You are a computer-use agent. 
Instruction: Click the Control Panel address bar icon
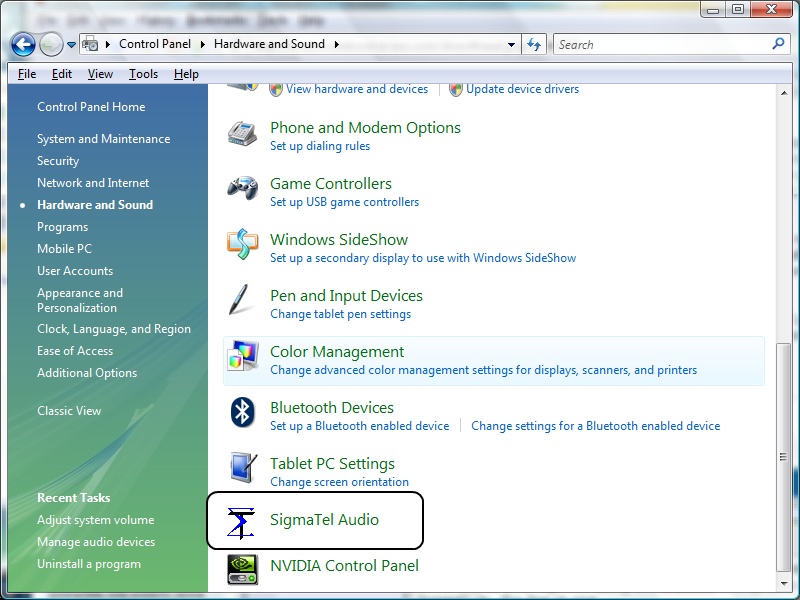pyautogui.click(x=90, y=44)
